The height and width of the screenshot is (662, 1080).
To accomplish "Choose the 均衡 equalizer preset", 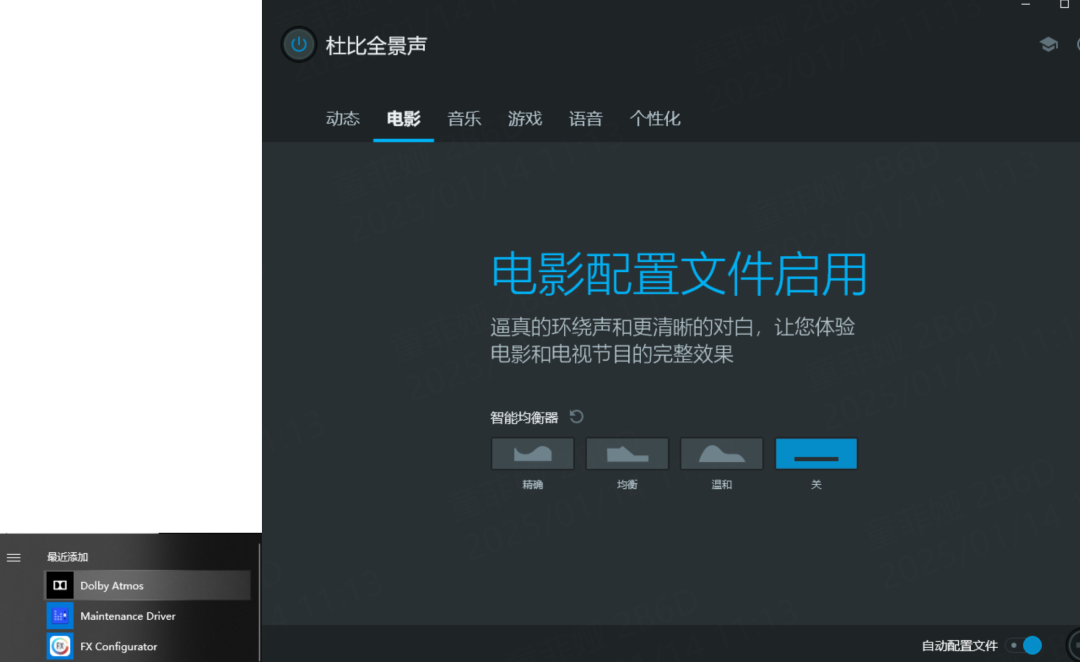I will 627,453.
